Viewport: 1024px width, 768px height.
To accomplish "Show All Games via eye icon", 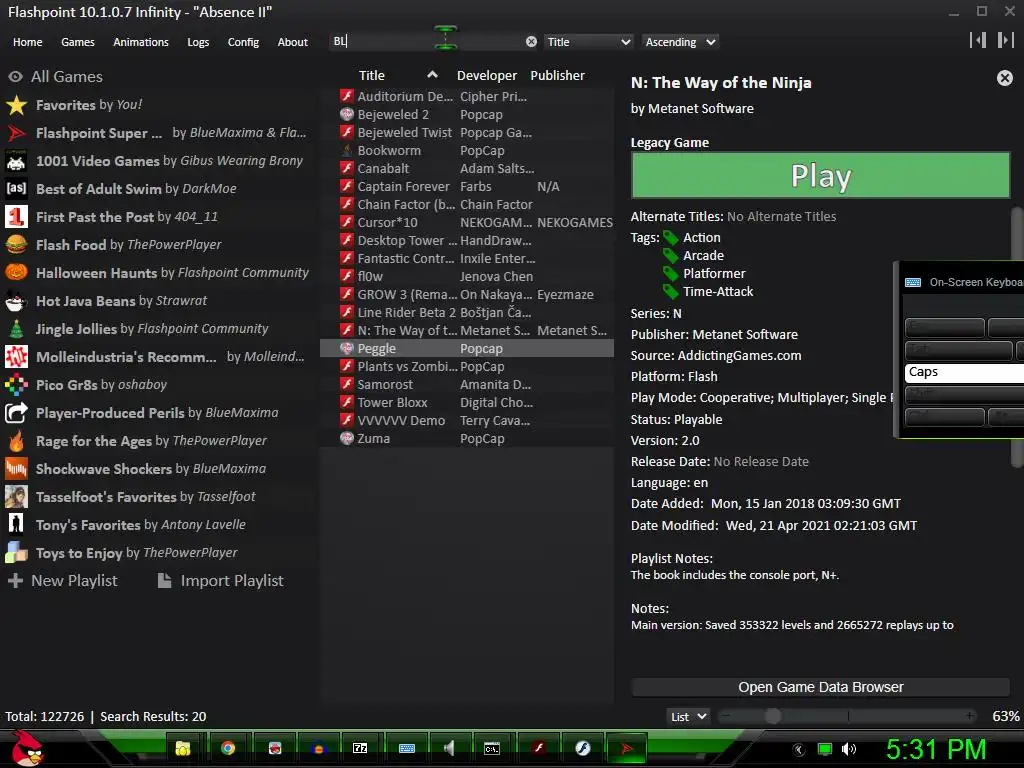I will (x=15, y=76).
